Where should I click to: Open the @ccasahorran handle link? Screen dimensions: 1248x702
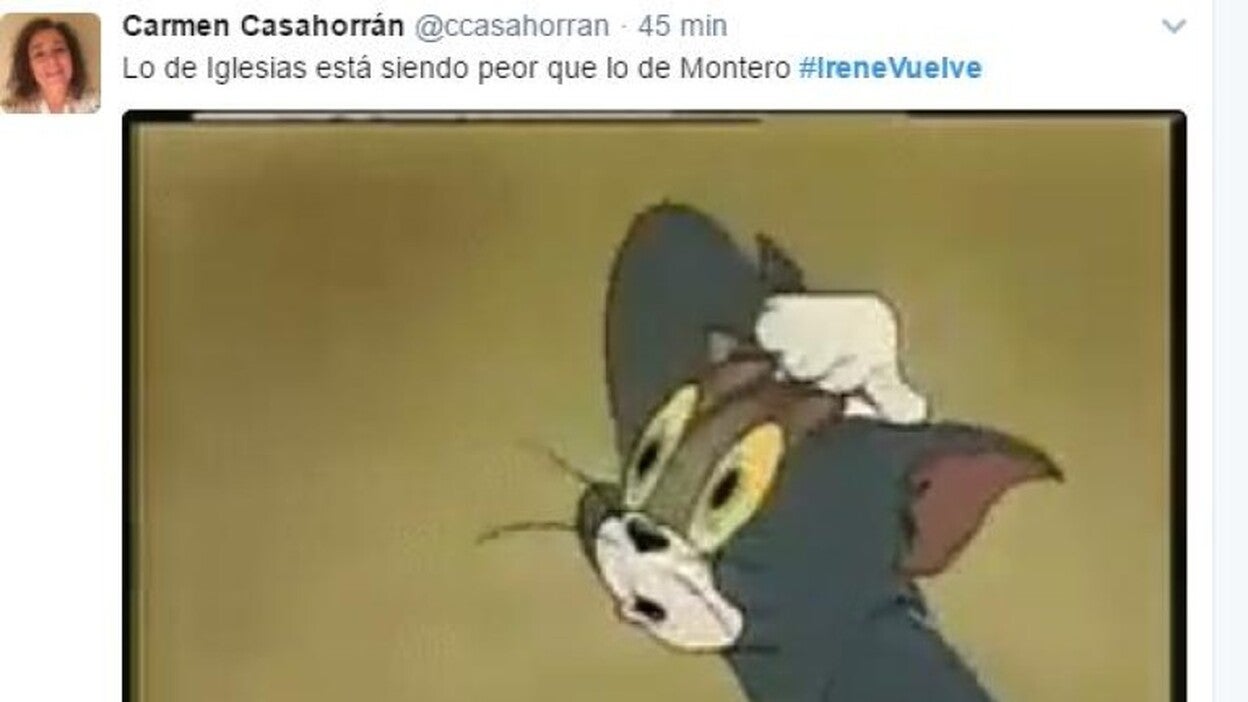(511, 26)
